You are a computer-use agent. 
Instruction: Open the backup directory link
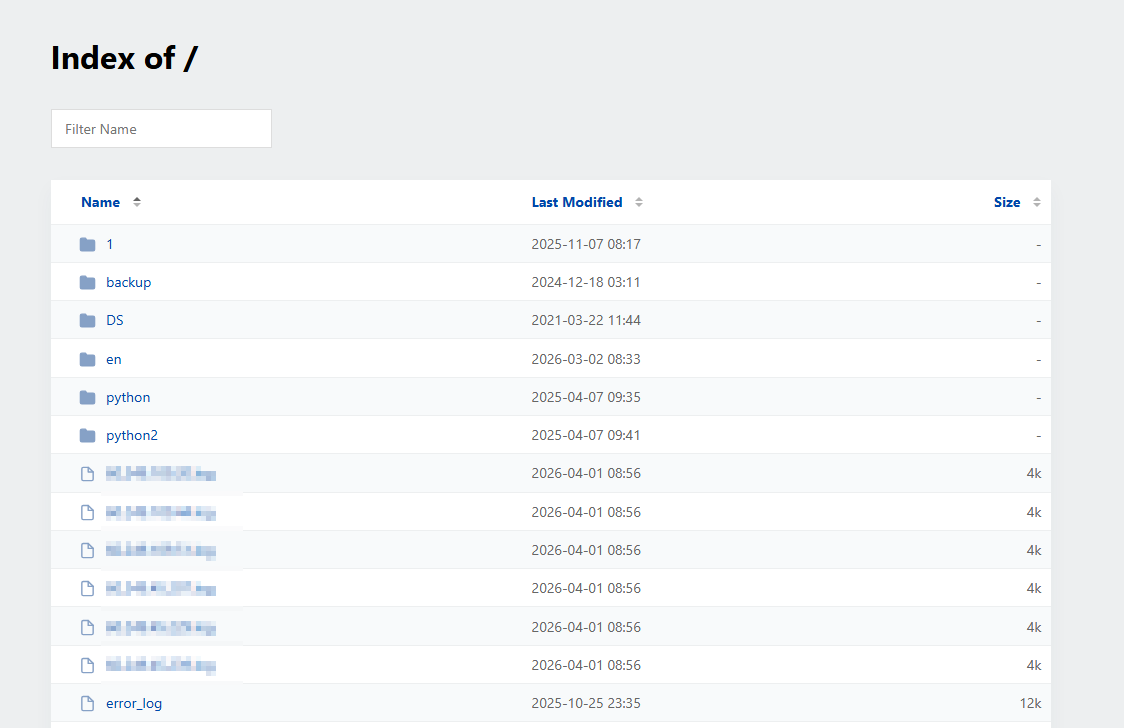click(x=128, y=283)
